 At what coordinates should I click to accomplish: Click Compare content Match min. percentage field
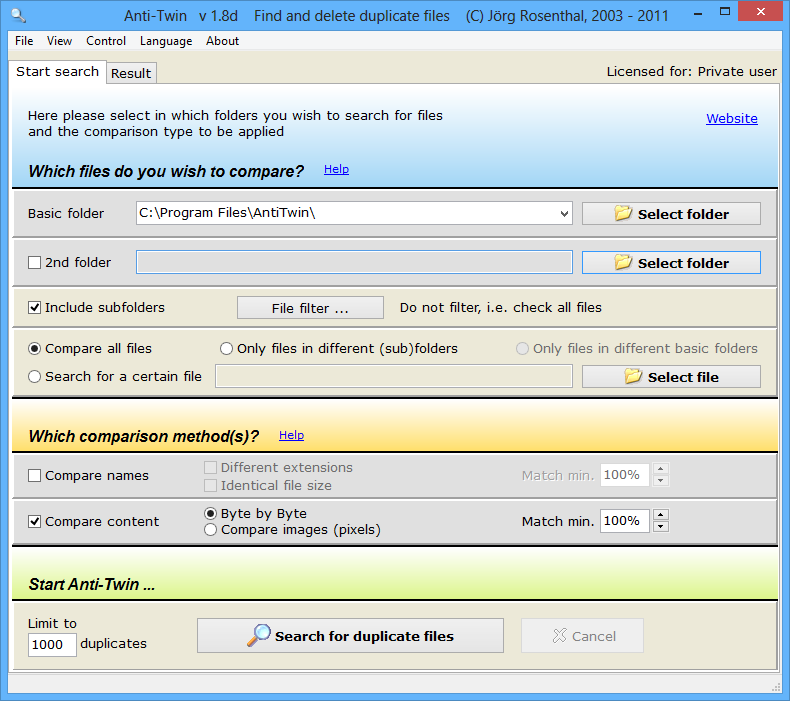point(625,521)
